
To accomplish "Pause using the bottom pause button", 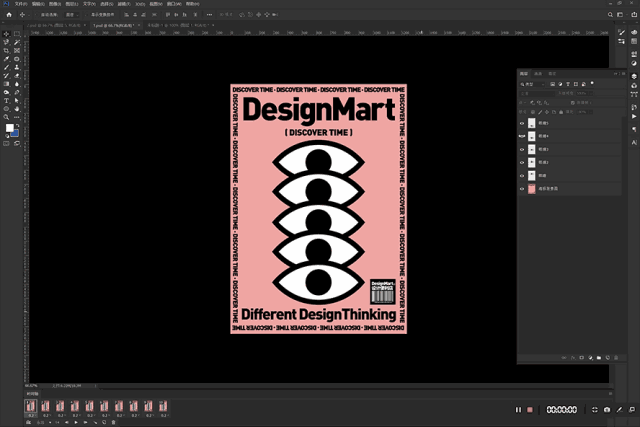I will [x=518, y=410].
